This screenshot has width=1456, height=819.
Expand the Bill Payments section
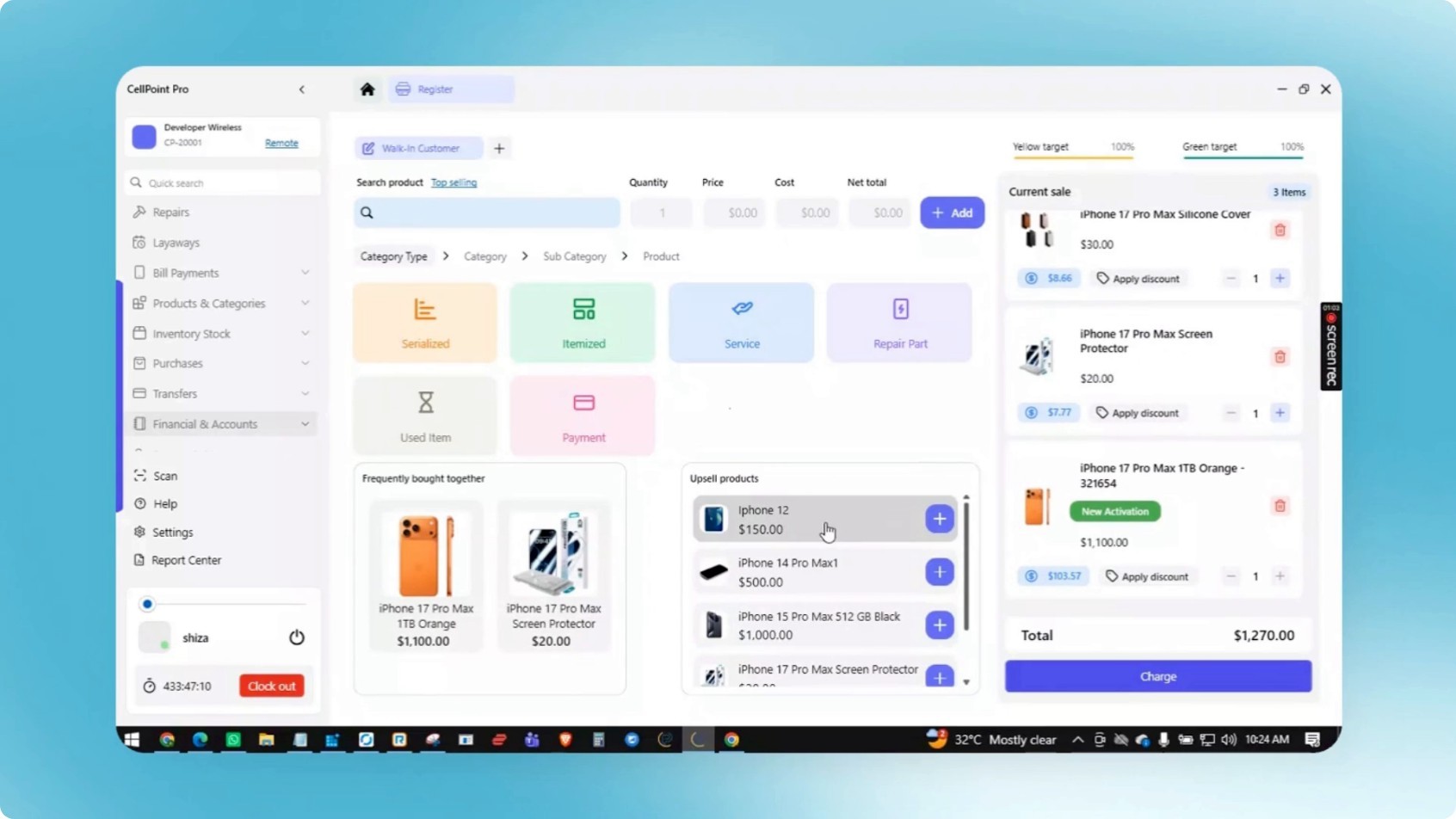point(222,273)
